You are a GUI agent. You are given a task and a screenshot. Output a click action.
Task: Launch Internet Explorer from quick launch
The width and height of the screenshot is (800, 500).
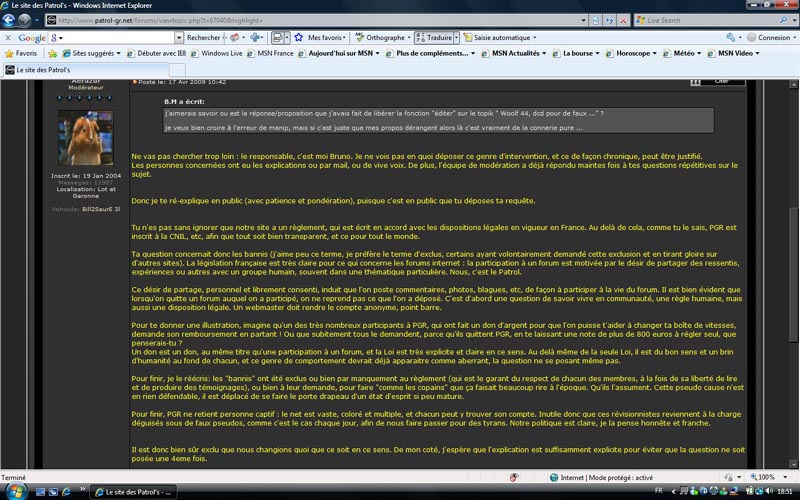pyautogui.click(x=66, y=492)
